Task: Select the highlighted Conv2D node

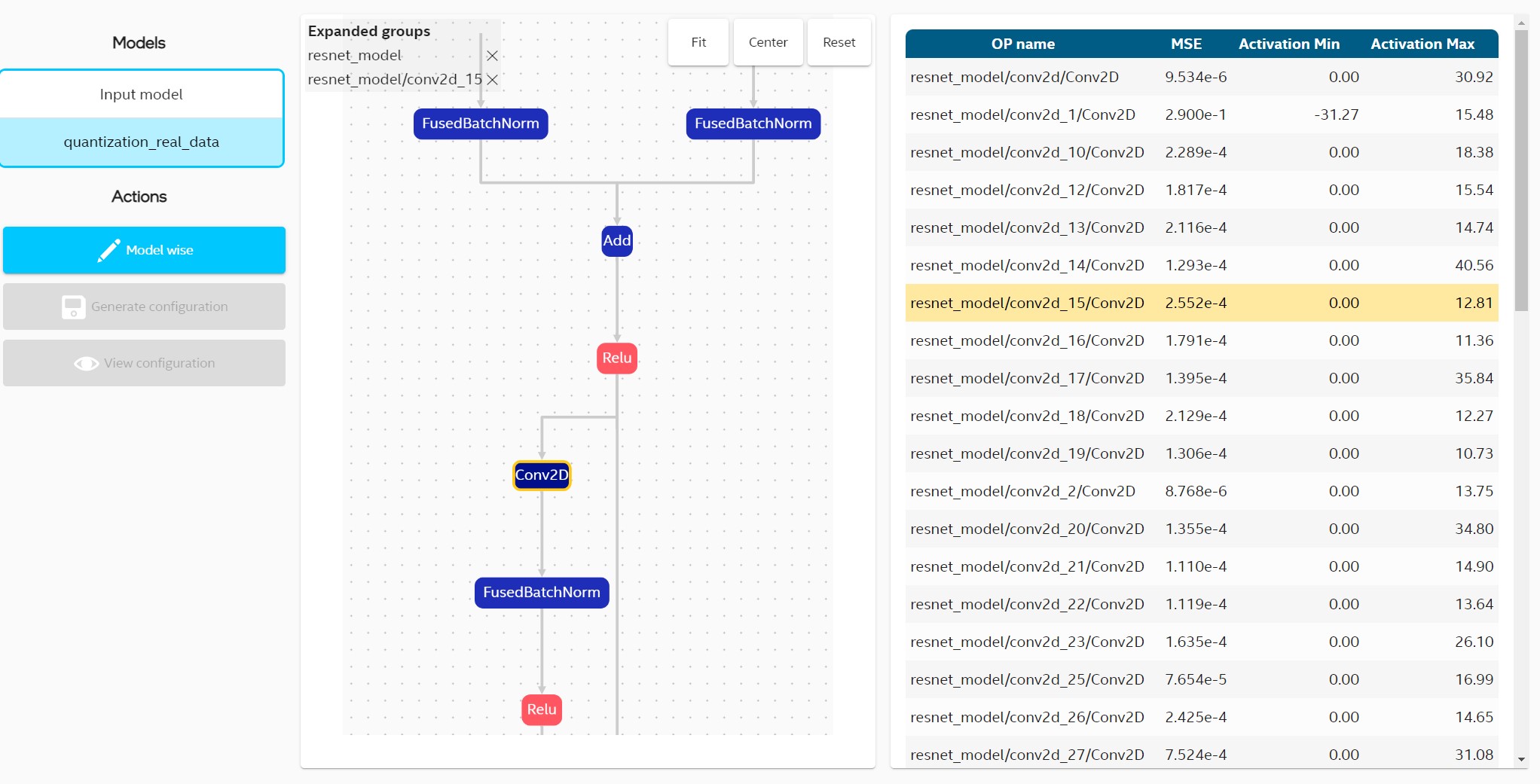Action: (x=542, y=475)
